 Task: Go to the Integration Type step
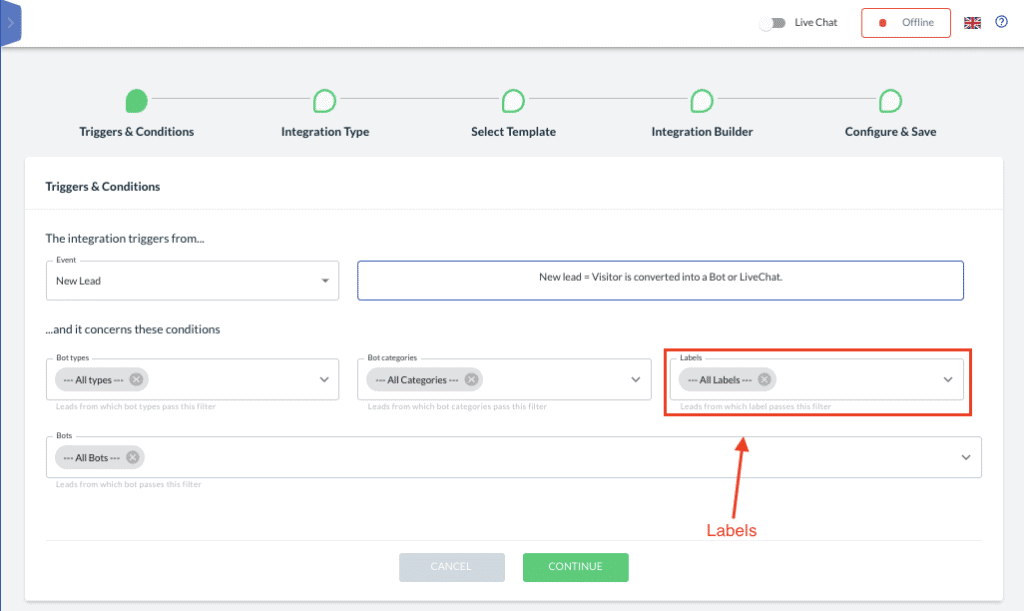pos(324,100)
